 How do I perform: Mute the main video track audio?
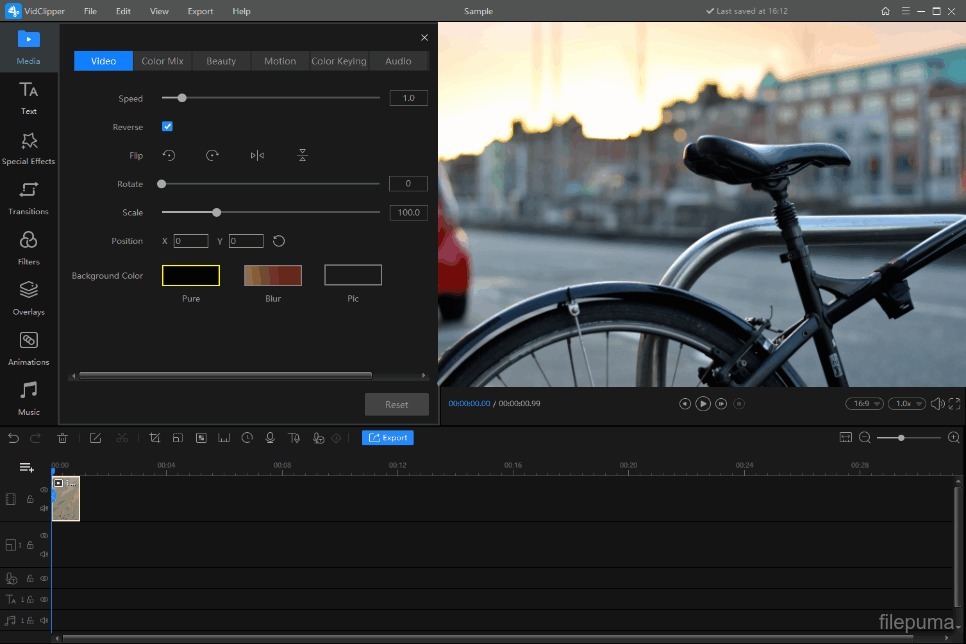click(44, 508)
